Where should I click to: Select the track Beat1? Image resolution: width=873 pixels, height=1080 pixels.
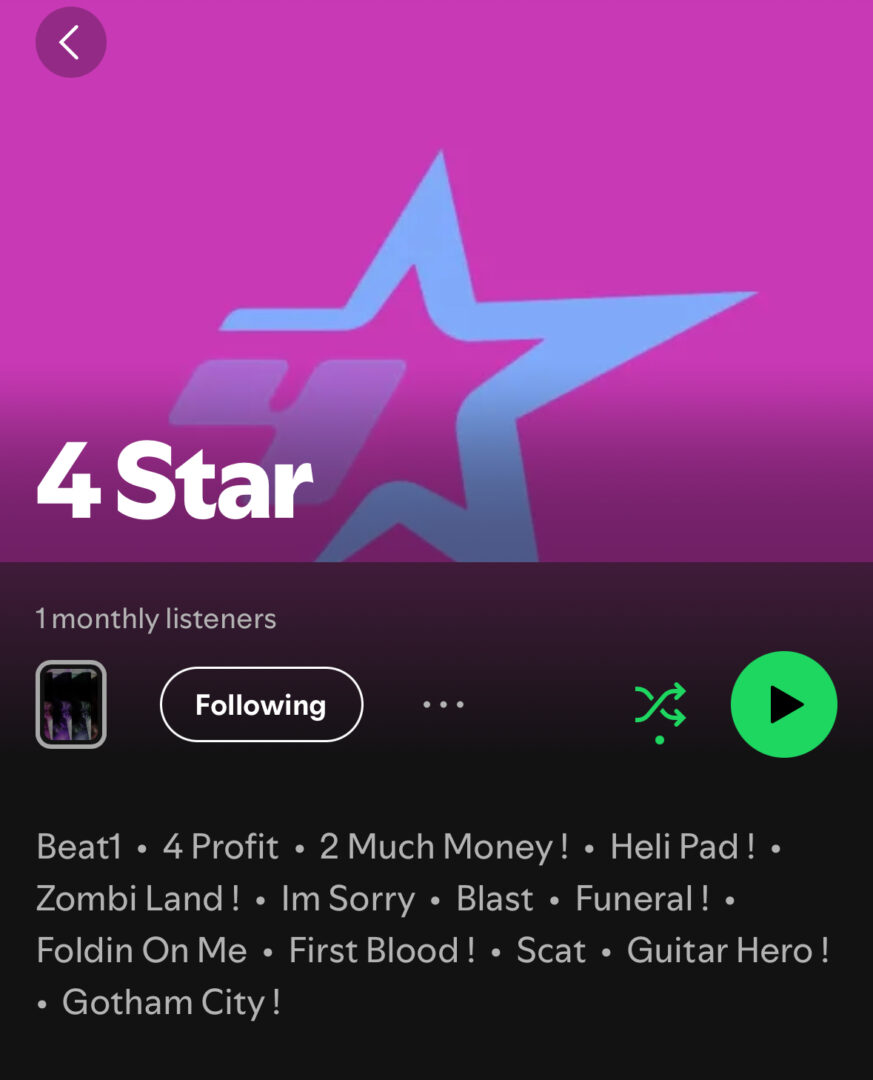79,847
